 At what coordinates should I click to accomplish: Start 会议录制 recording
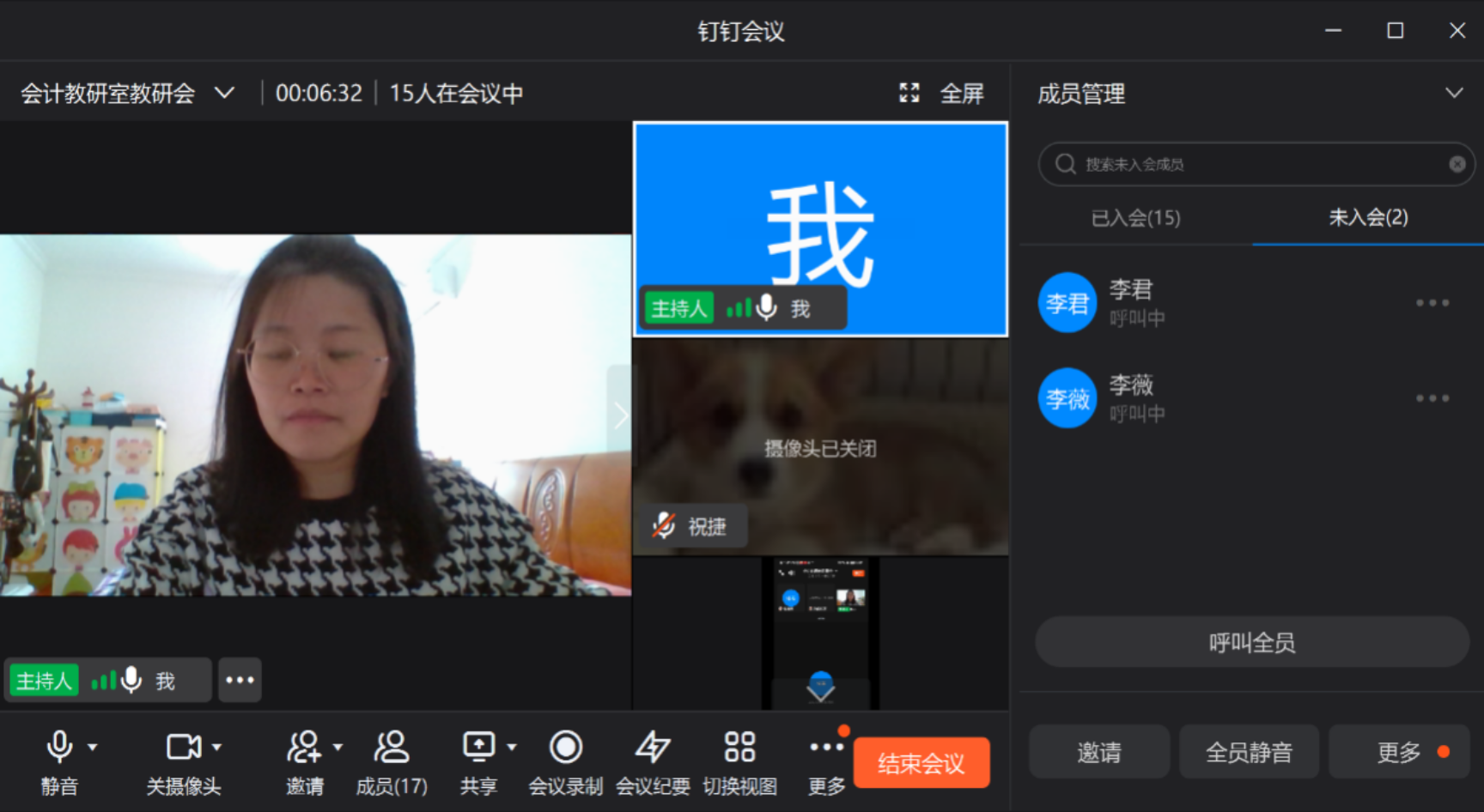566,762
